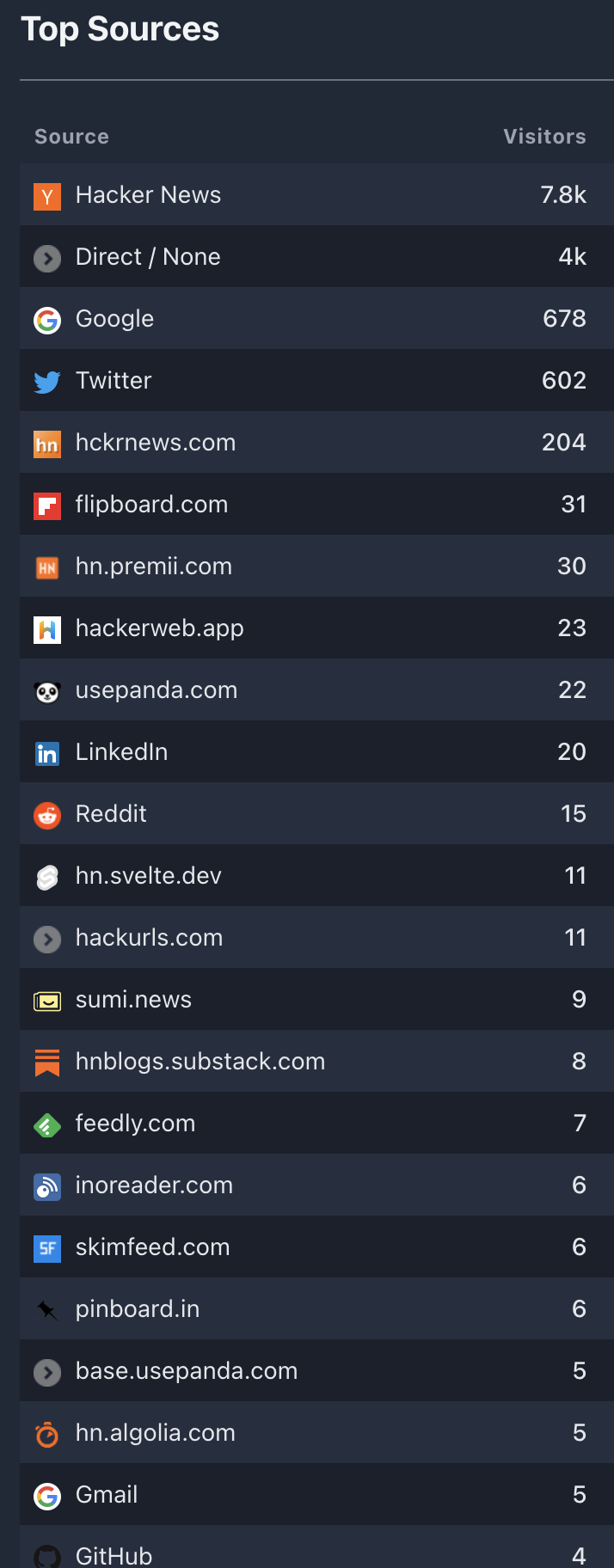This screenshot has height=1568, width=614.
Task: Click the Twitter bird icon
Action: (47, 382)
